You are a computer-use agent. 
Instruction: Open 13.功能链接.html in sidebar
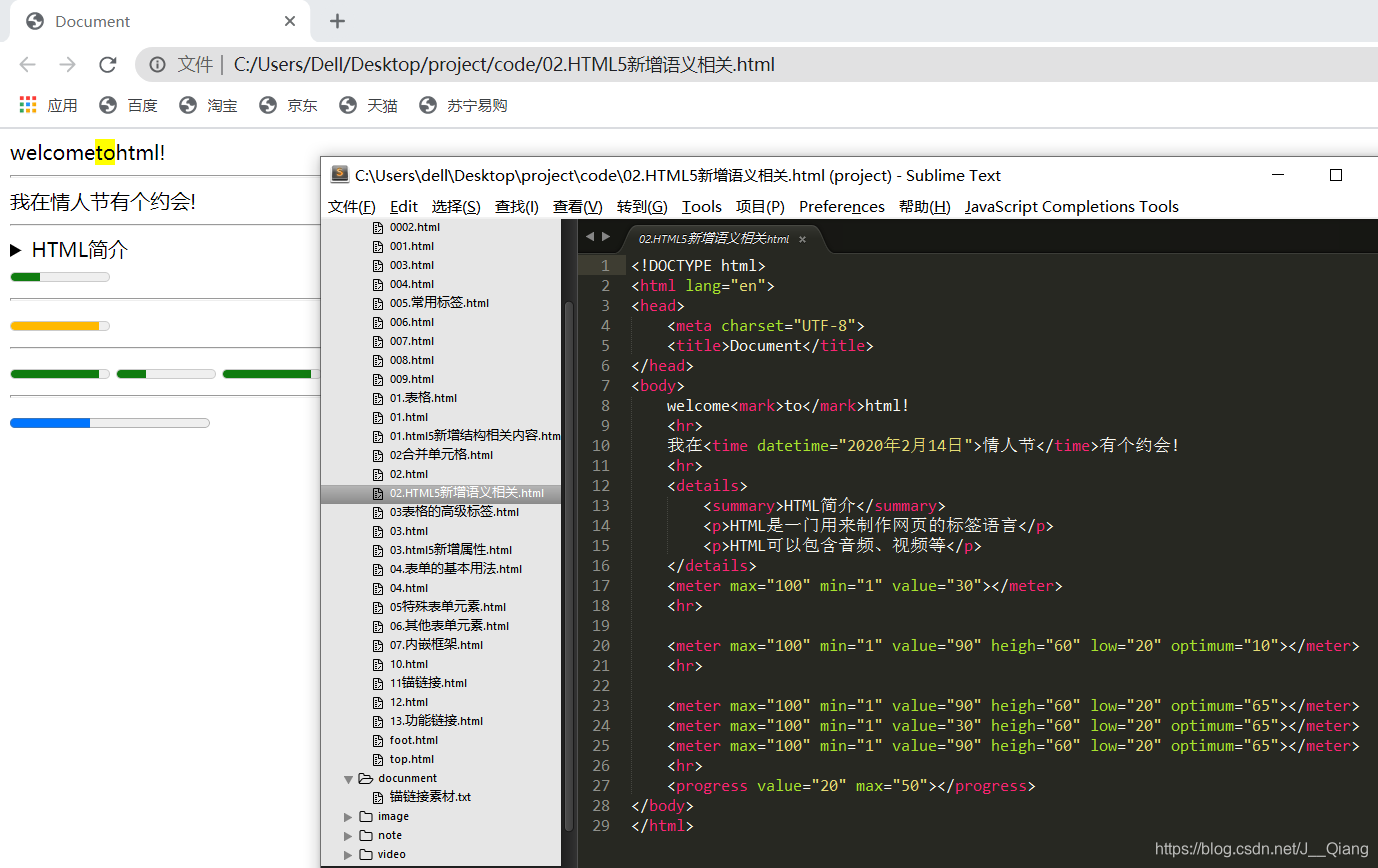(436, 721)
